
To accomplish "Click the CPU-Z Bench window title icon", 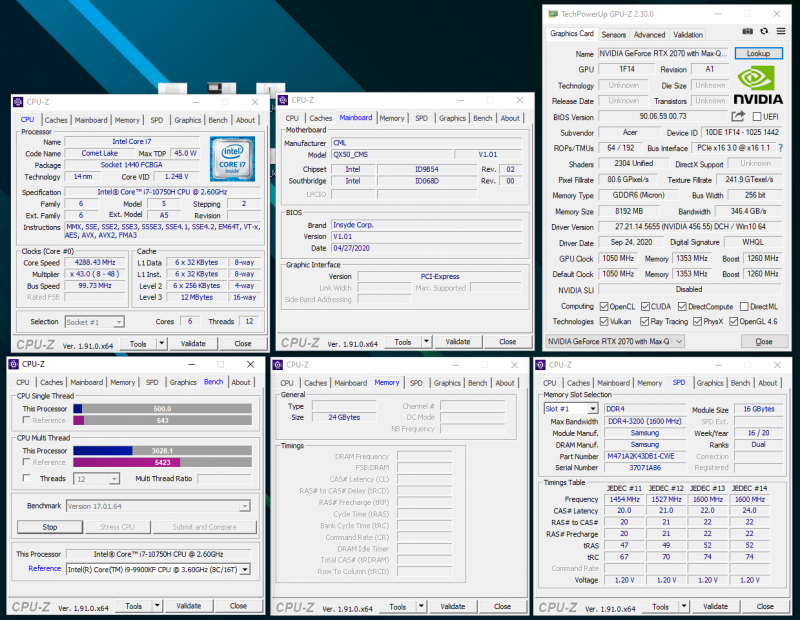I will tap(14, 364).
